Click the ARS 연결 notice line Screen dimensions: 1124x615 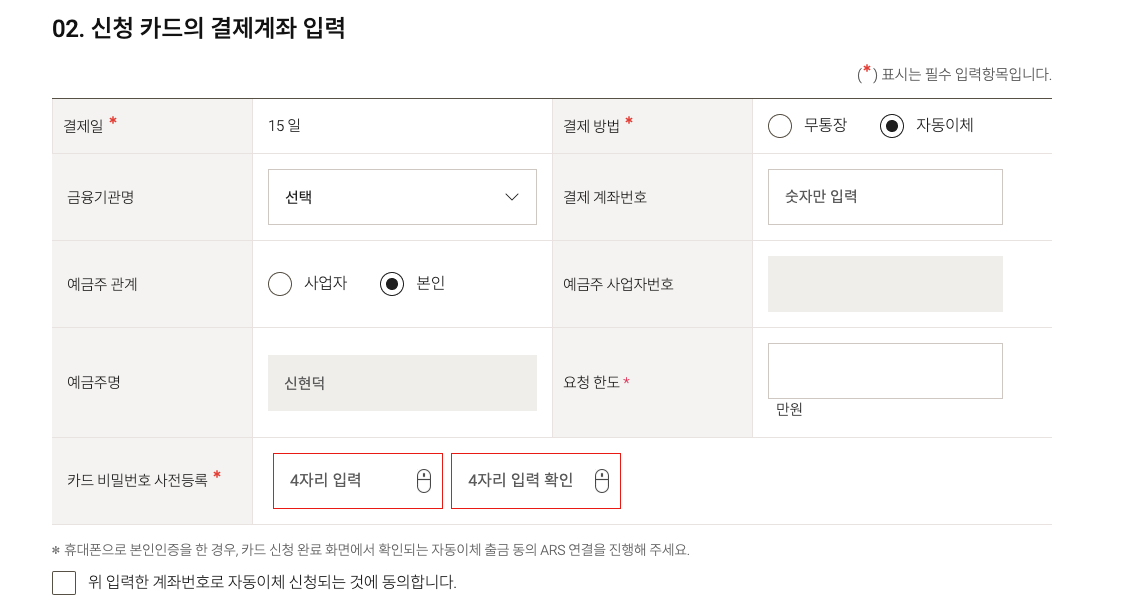pos(371,550)
